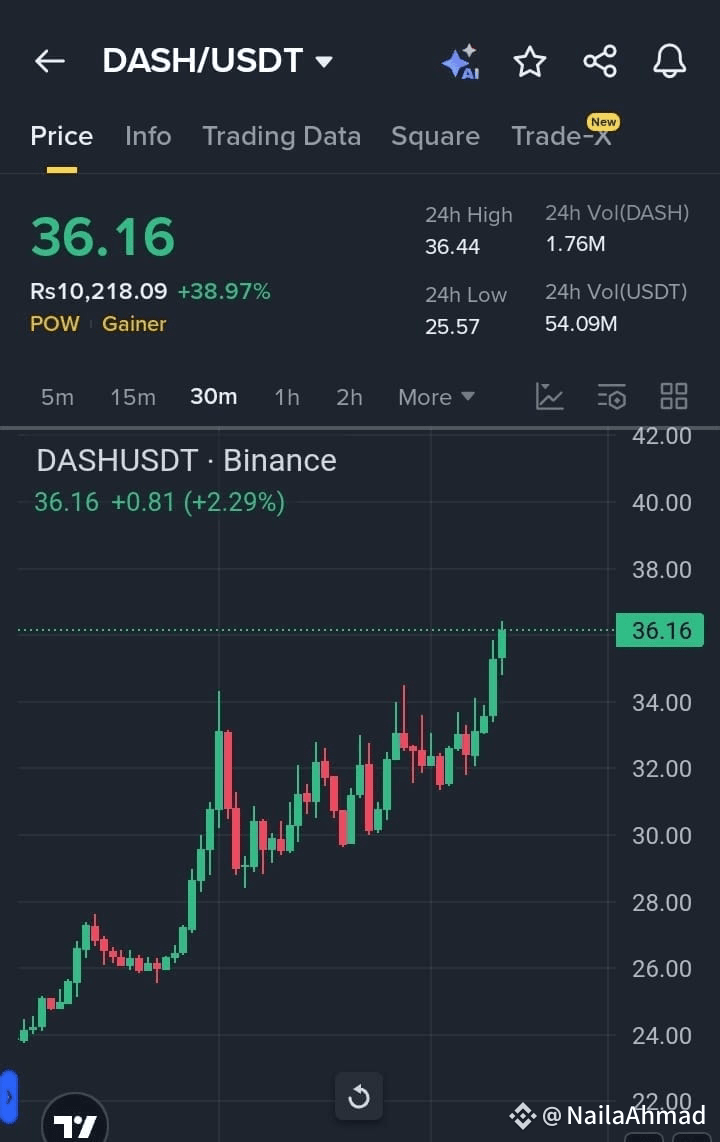Select the 15m timeframe
720x1142 pixels.
click(132, 397)
